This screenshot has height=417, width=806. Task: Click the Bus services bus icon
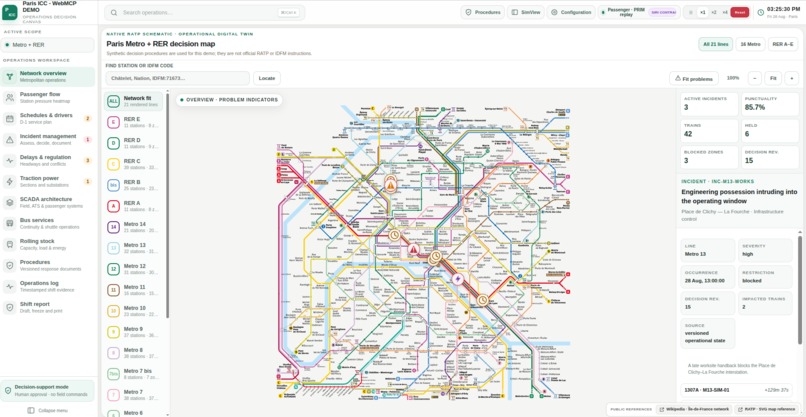[x=9, y=223]
